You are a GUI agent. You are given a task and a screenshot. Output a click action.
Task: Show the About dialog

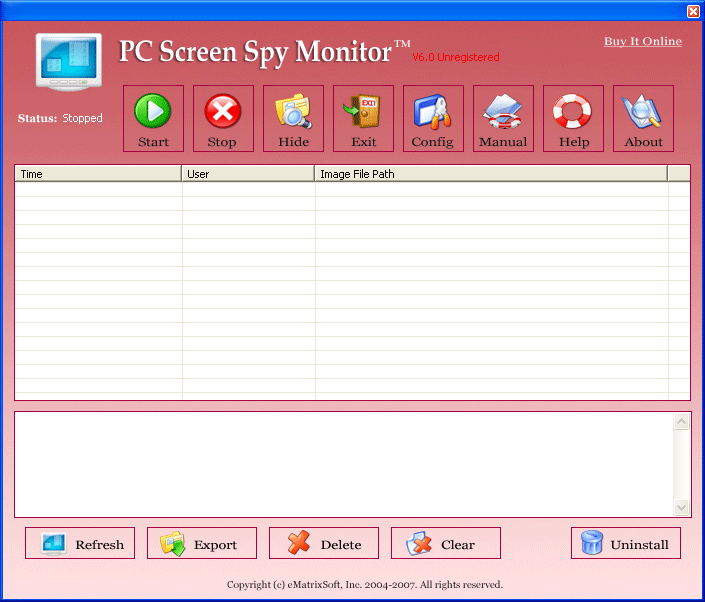click(x=643, y=118)
